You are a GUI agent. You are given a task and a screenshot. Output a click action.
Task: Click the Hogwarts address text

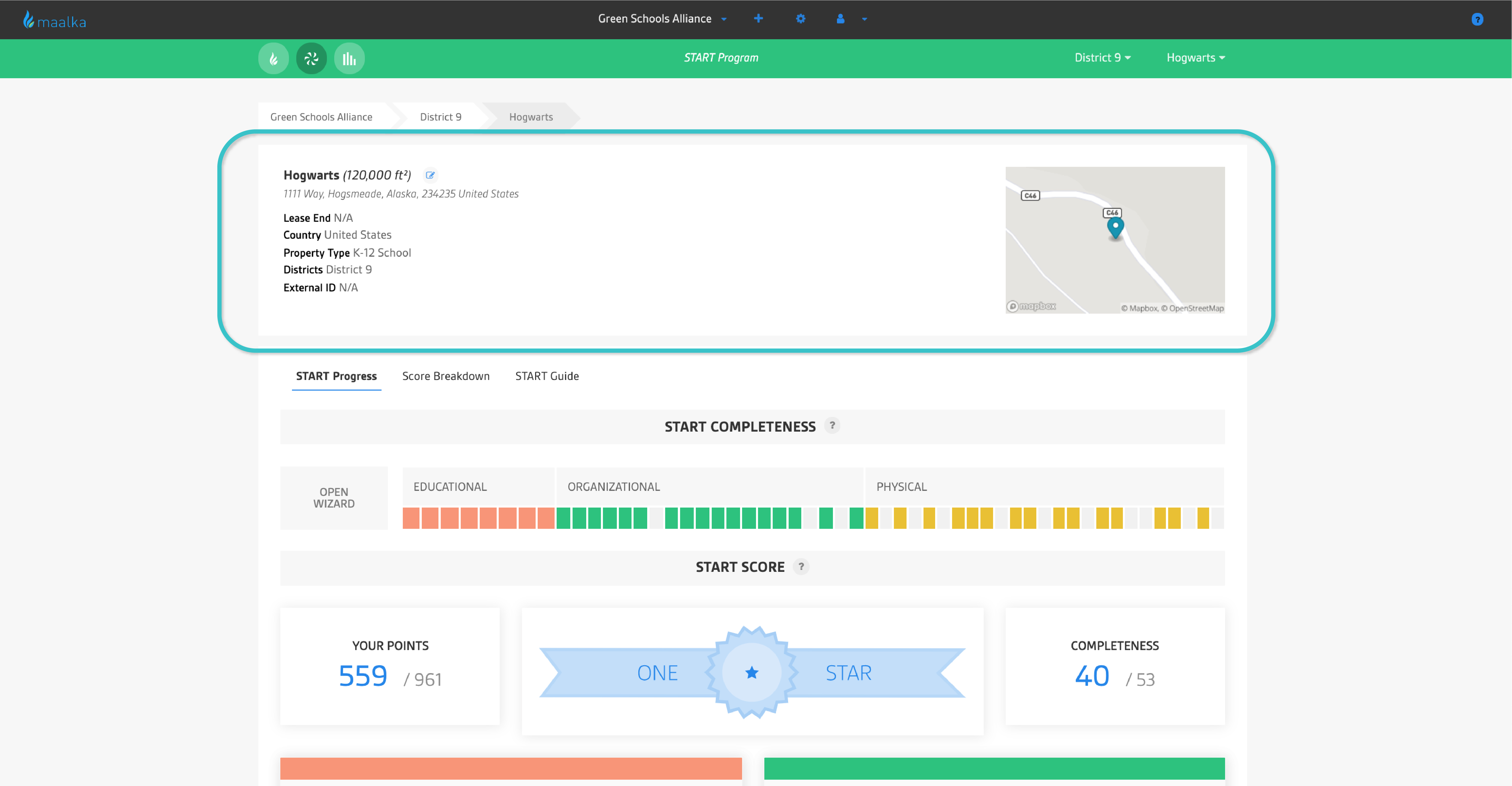tap(401, 194)
